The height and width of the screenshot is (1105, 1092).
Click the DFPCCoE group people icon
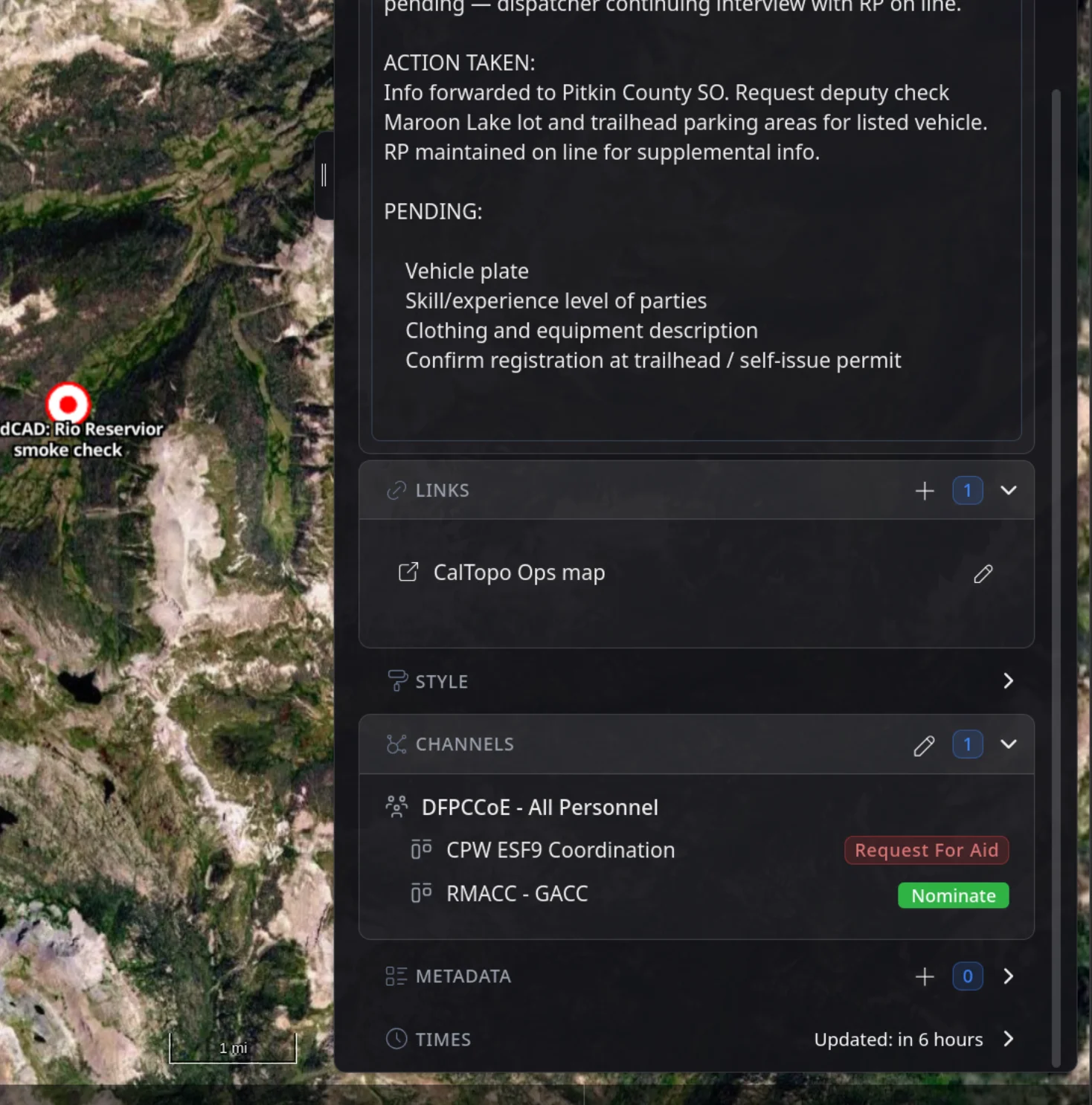click(396, 807)
